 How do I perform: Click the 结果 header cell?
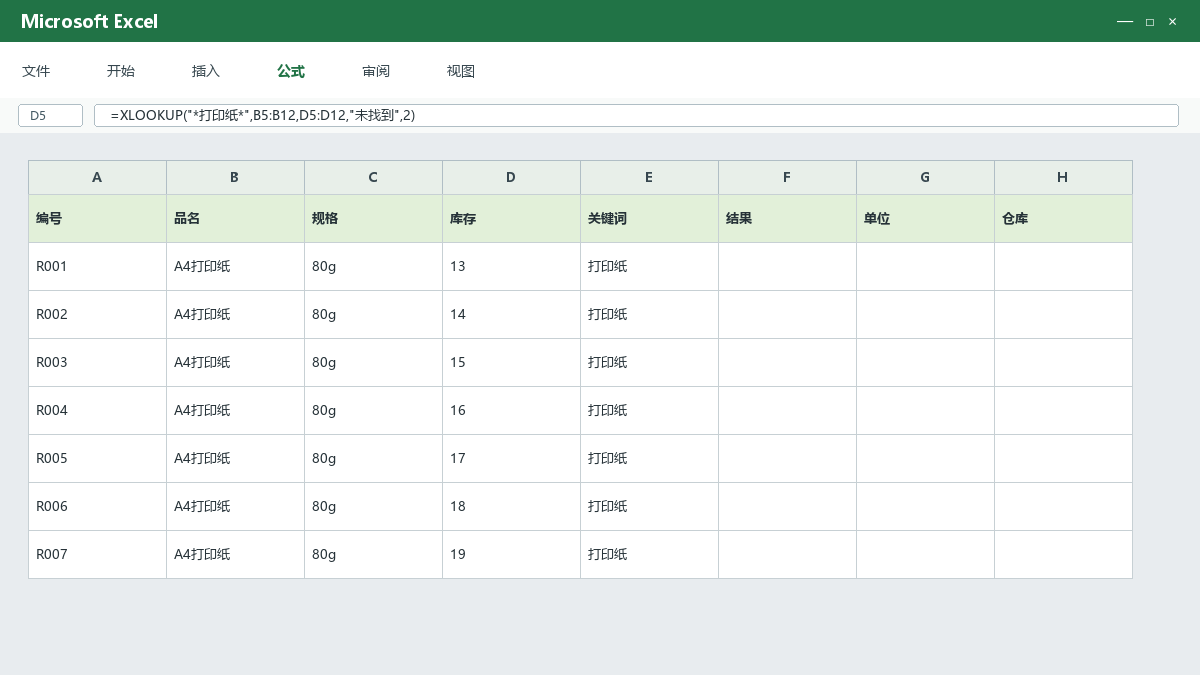pos(787,219)
